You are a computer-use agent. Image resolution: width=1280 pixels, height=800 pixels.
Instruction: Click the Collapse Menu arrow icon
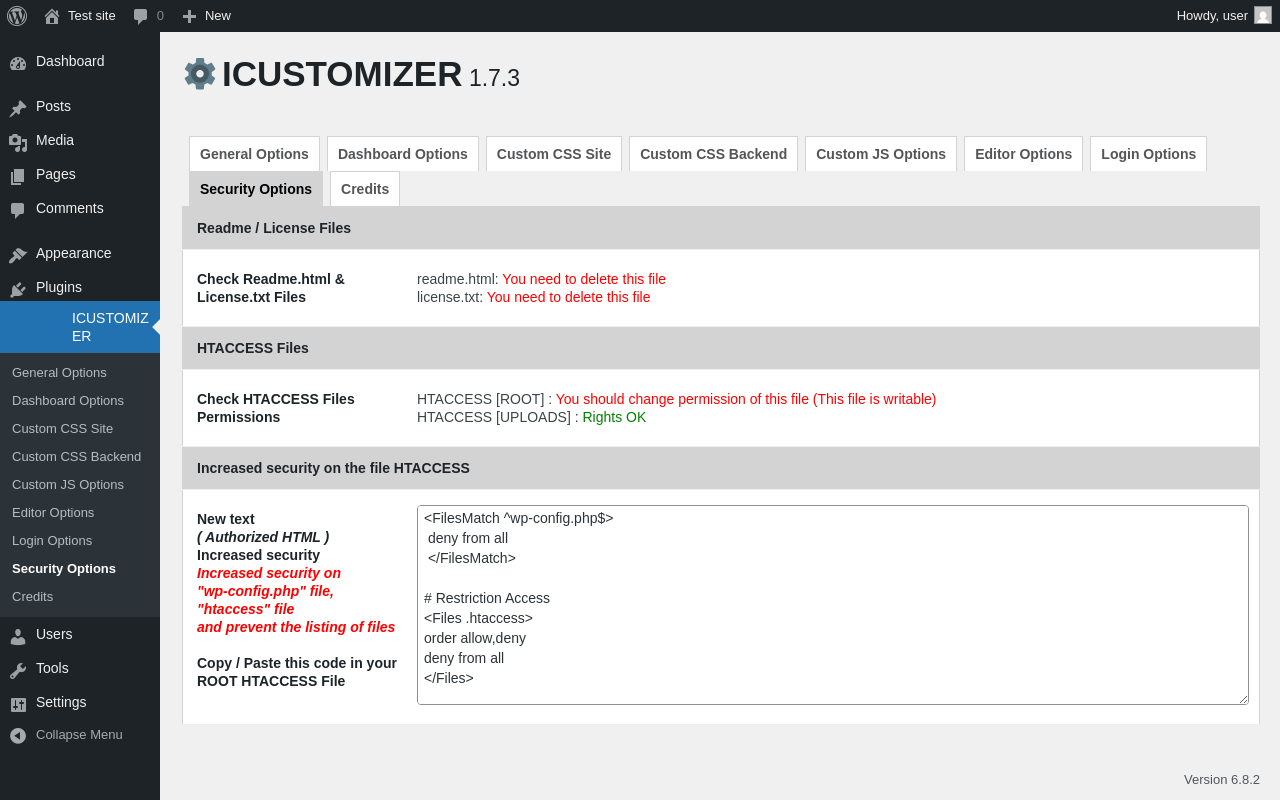coord(18,735)
